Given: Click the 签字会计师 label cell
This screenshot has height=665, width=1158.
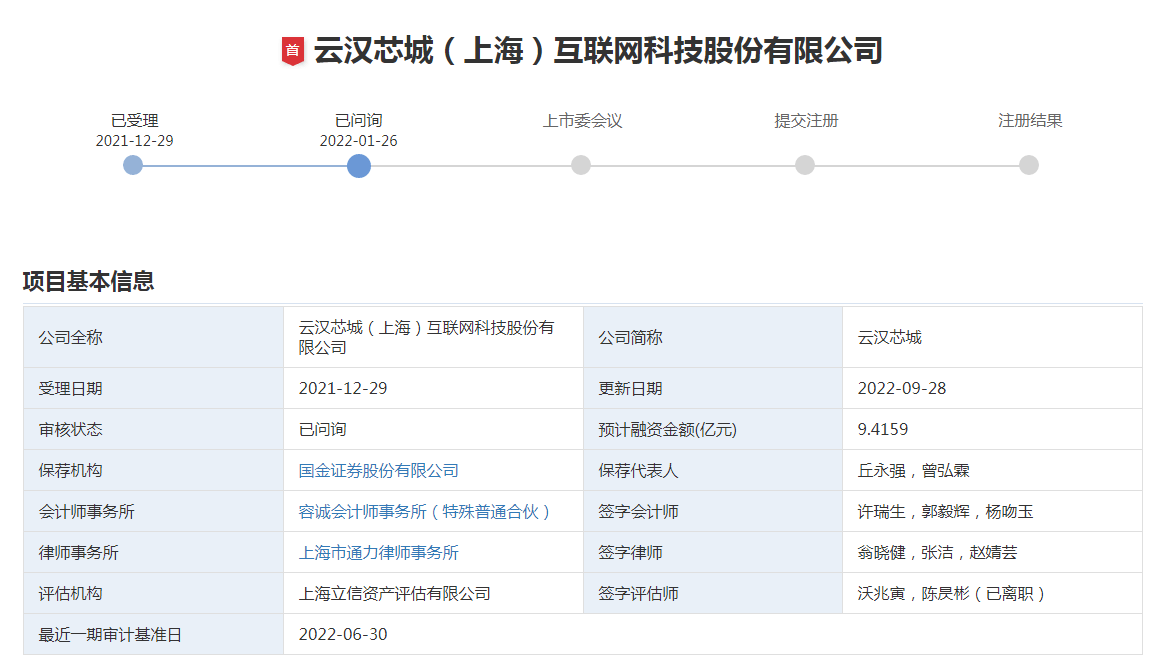Looking at the screenshot, I should click(x=713, y=511).
